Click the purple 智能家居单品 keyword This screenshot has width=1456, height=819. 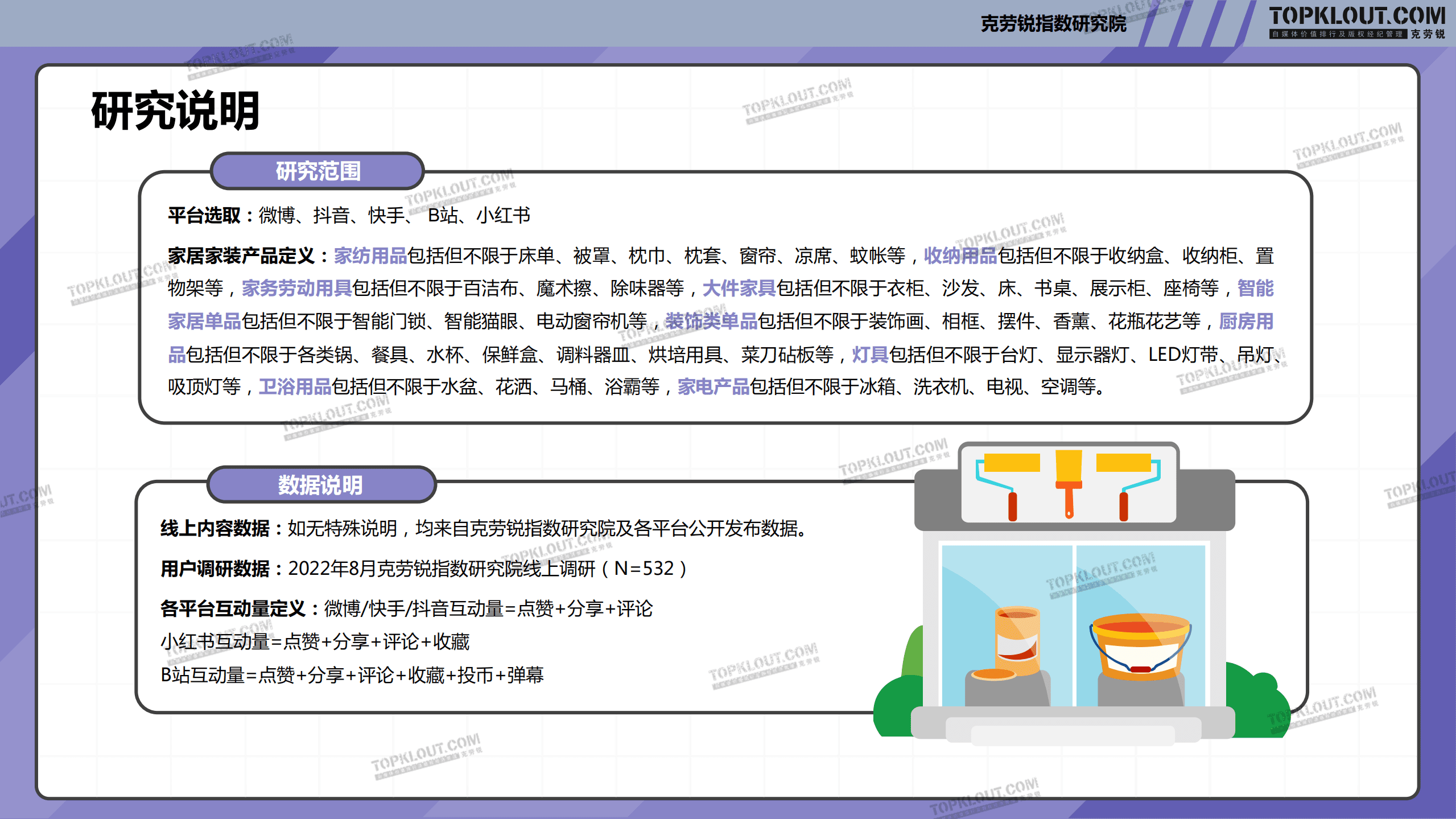[x=205, y=322]
